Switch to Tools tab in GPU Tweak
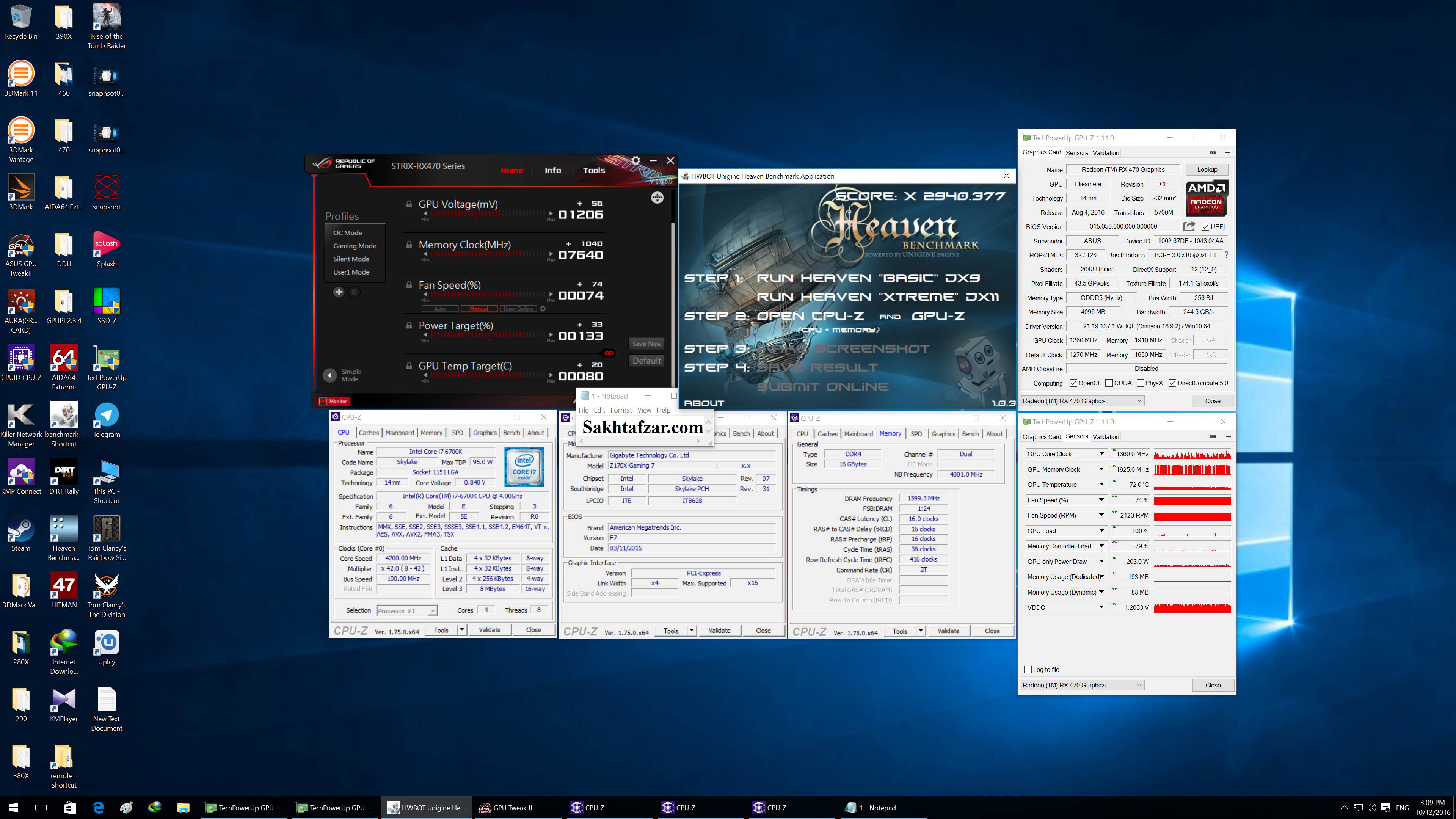 594,170
